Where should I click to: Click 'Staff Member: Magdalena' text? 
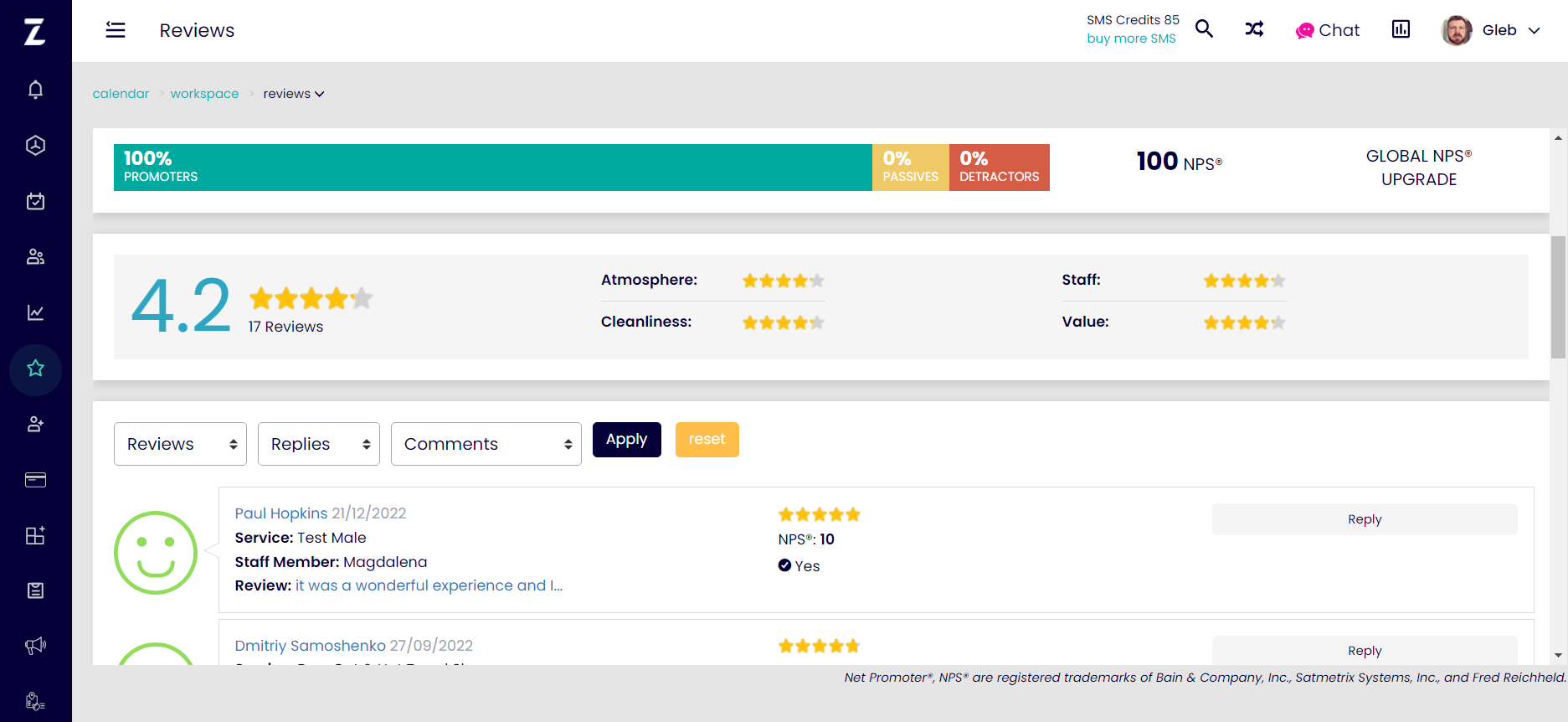point(331,562)
